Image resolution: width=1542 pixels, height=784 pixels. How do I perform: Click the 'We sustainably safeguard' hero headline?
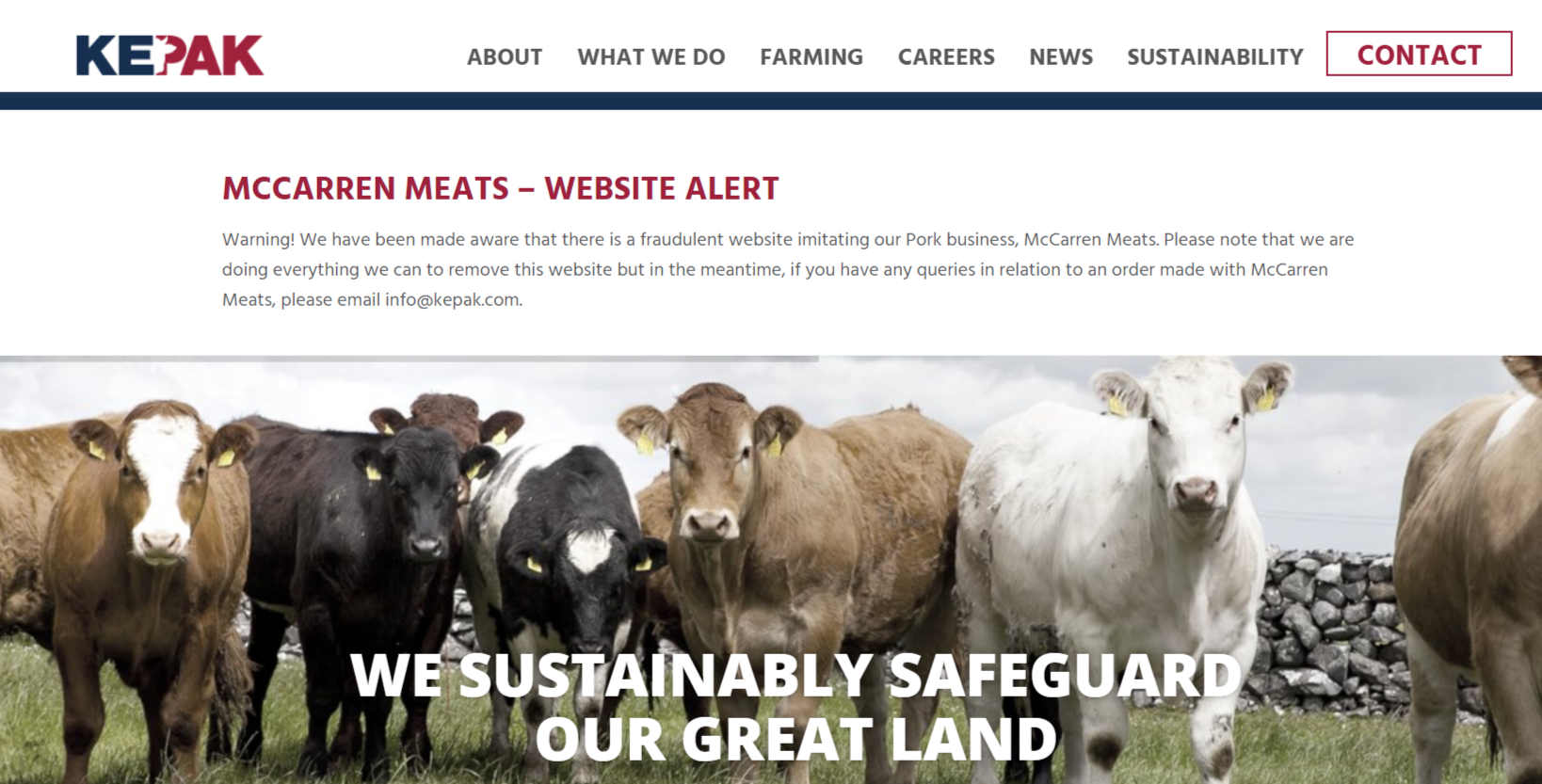[796, 707]
